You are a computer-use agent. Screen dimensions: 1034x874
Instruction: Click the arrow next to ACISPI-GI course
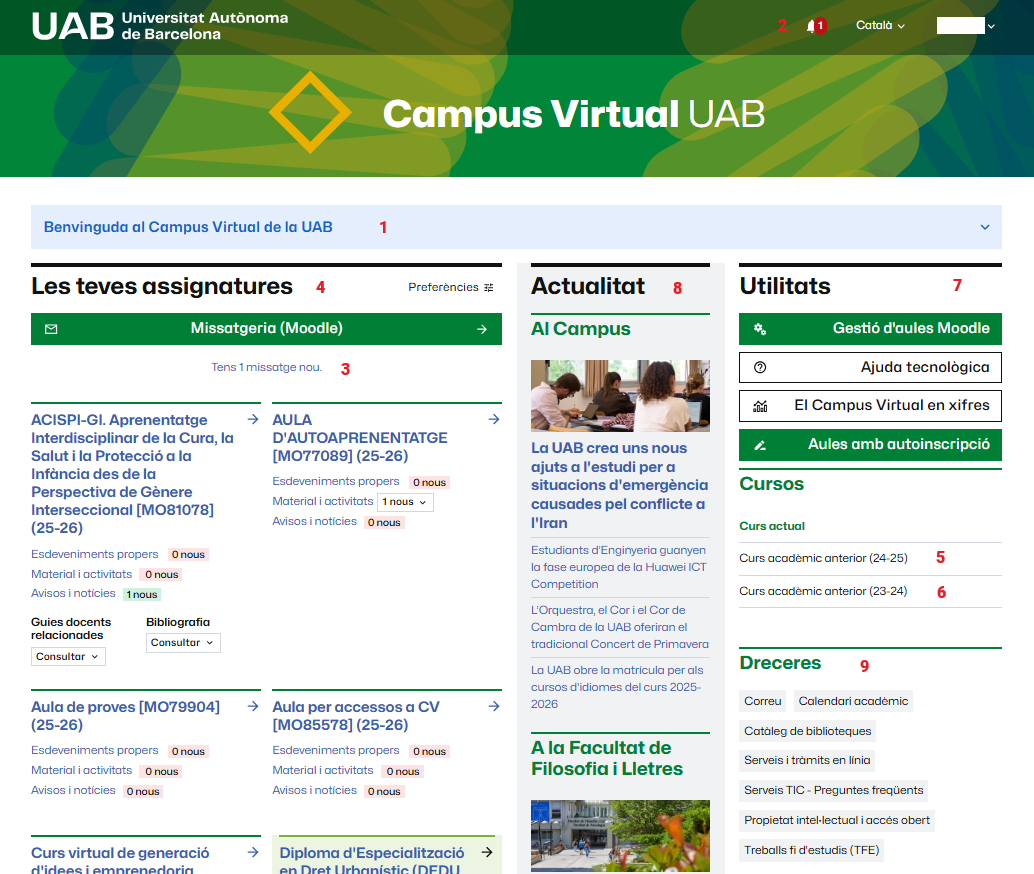pyautogui.click(x=253, y=419)
